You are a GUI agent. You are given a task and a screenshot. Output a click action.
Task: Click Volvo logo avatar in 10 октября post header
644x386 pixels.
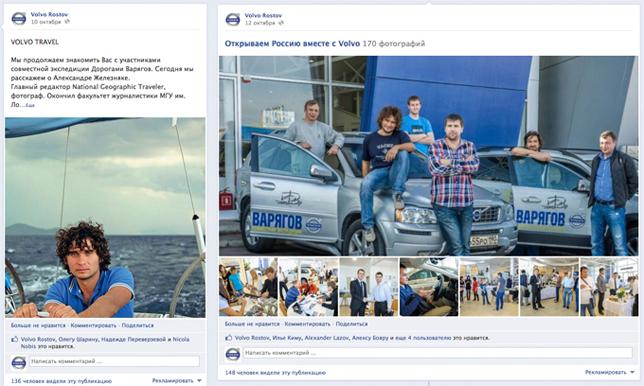click(x=18, y=18)
